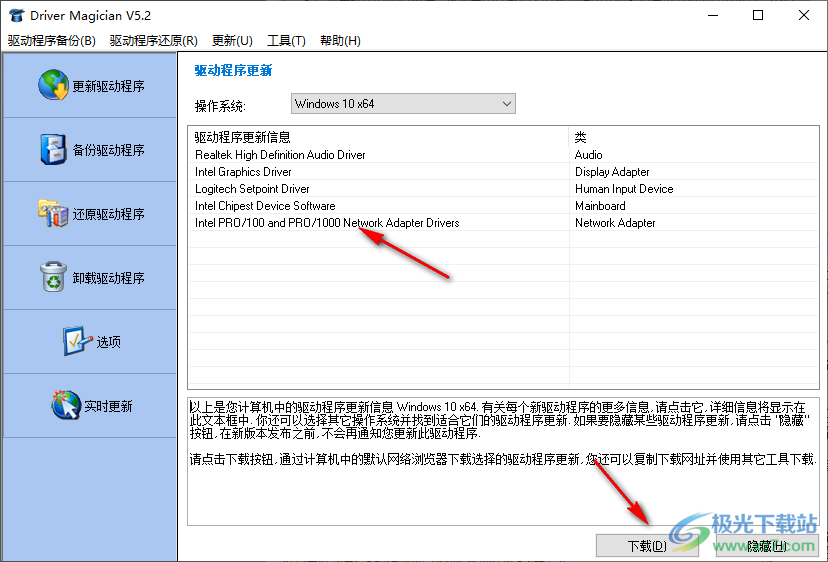Screen dimensions: 828x562
Task: Select the 更新驱动程序 sidebar label
Action: [108, 86]
